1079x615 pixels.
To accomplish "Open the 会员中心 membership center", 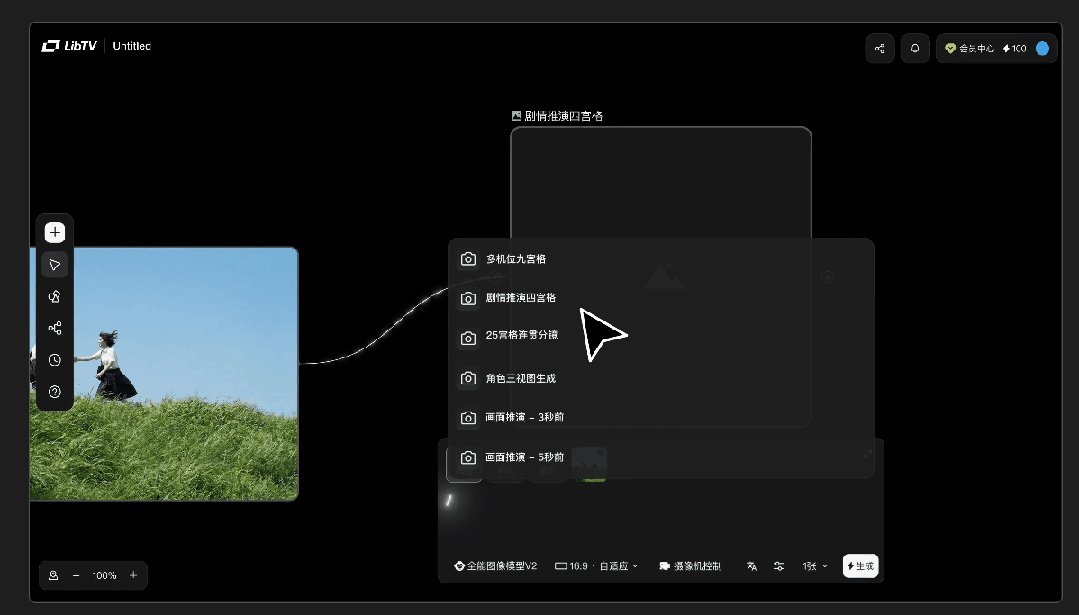I will coord(970,48).
